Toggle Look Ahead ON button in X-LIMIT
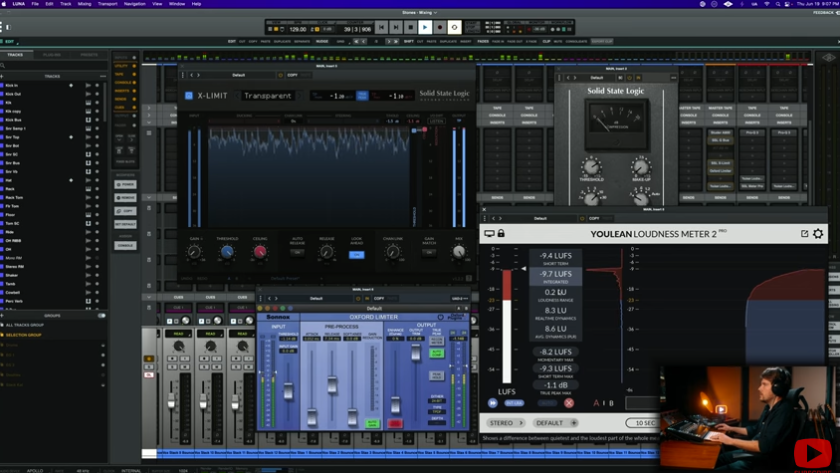The image size is (840, 473). (356, 255)
